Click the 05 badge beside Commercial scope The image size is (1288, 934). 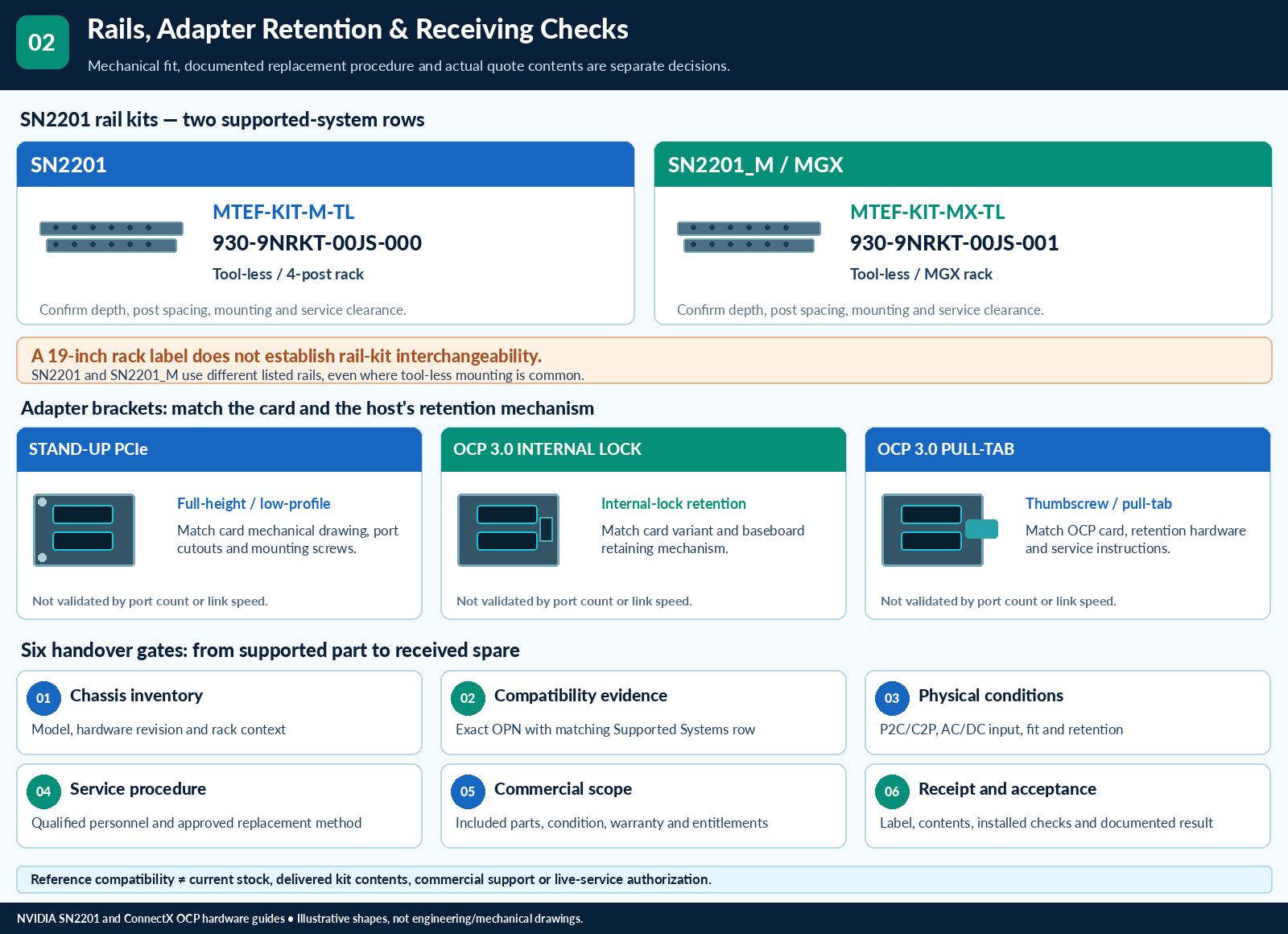tap(468, 791)
